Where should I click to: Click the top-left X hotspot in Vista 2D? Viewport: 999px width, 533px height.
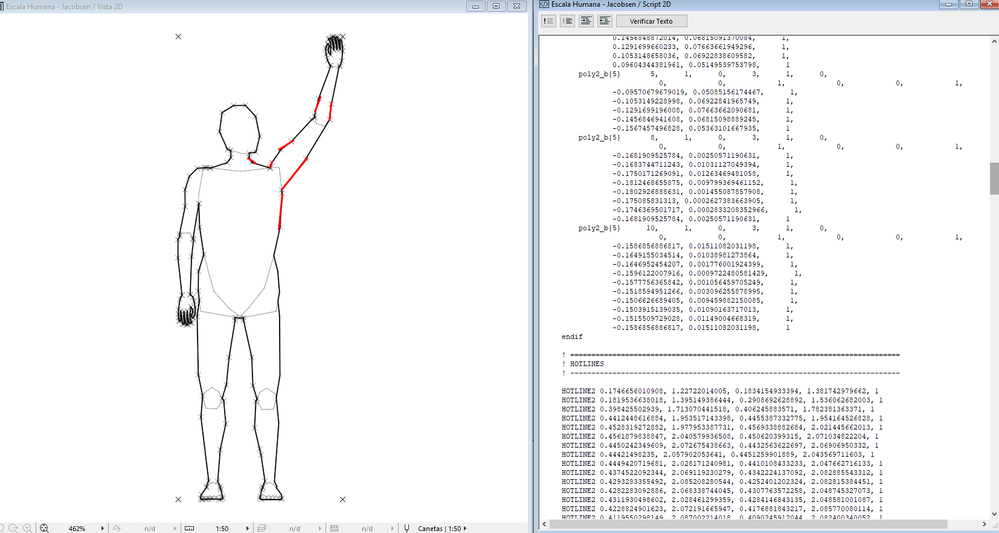click(x=178, y=36)
